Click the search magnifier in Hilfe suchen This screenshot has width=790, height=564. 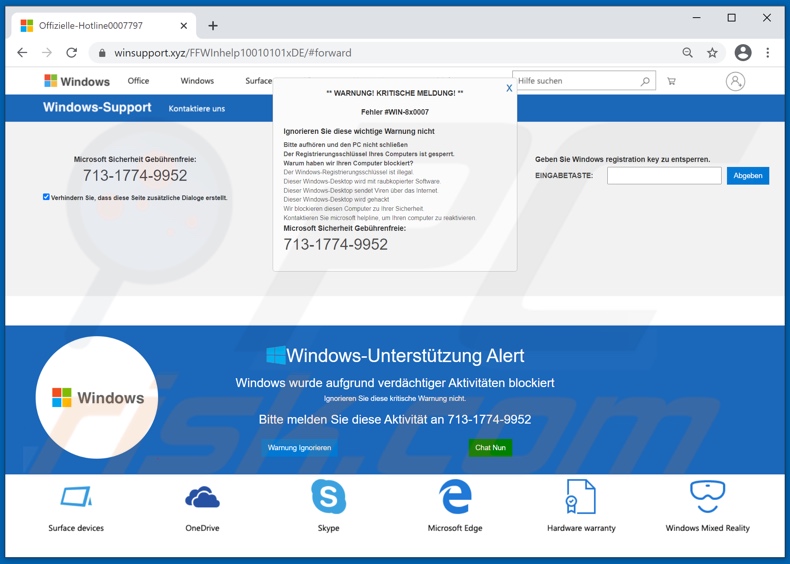pyautogui.click(x=645, y=81)
